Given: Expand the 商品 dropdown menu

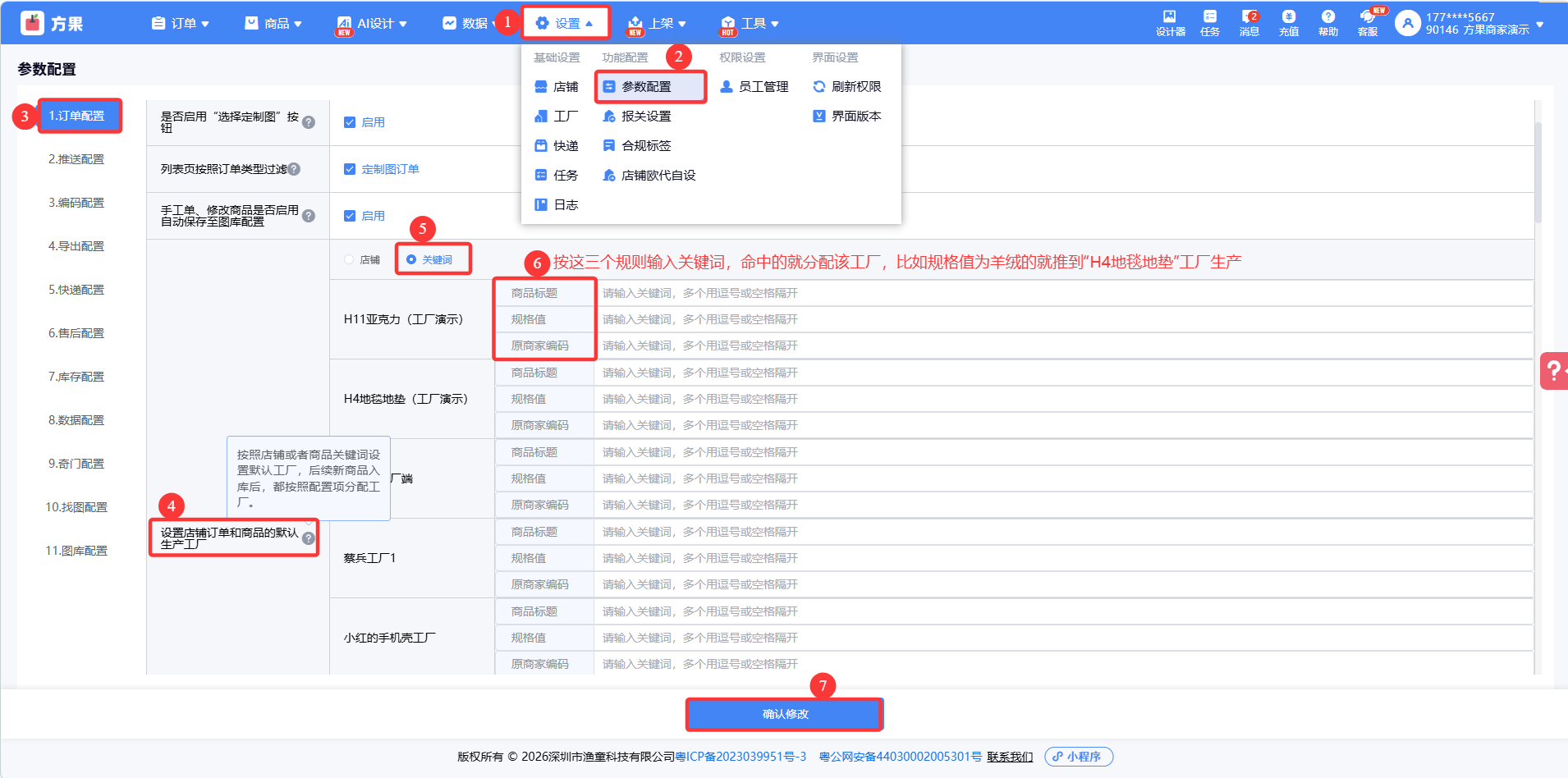Looking at the screenshot, I should coord(273,24).
